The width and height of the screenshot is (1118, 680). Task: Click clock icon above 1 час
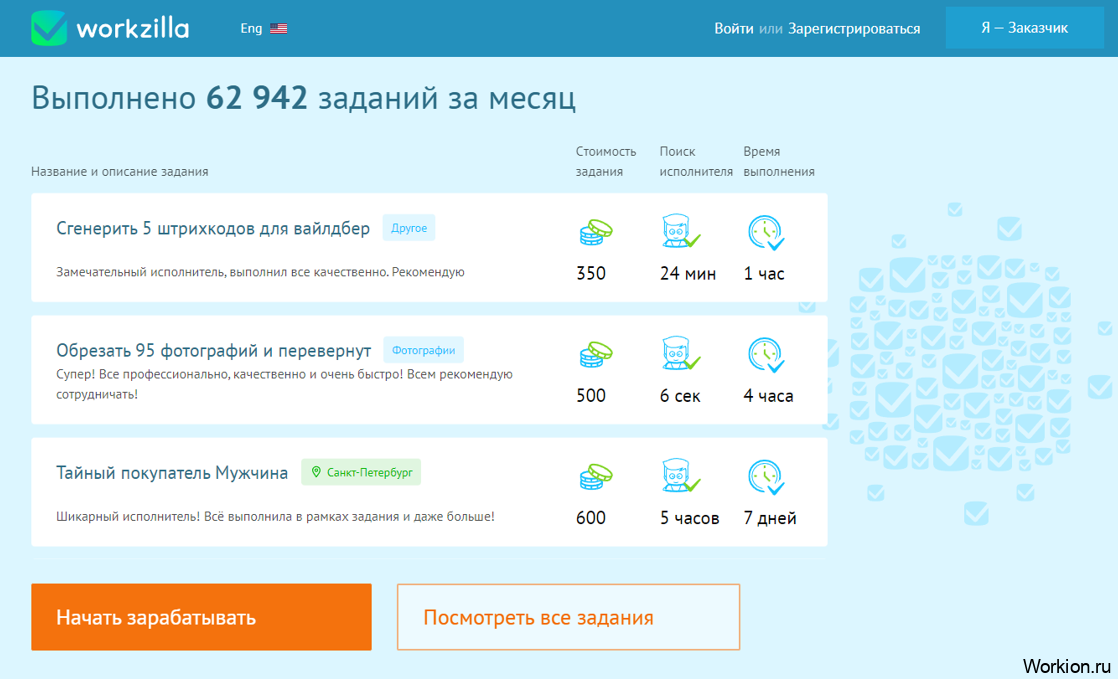click(766, 232)
